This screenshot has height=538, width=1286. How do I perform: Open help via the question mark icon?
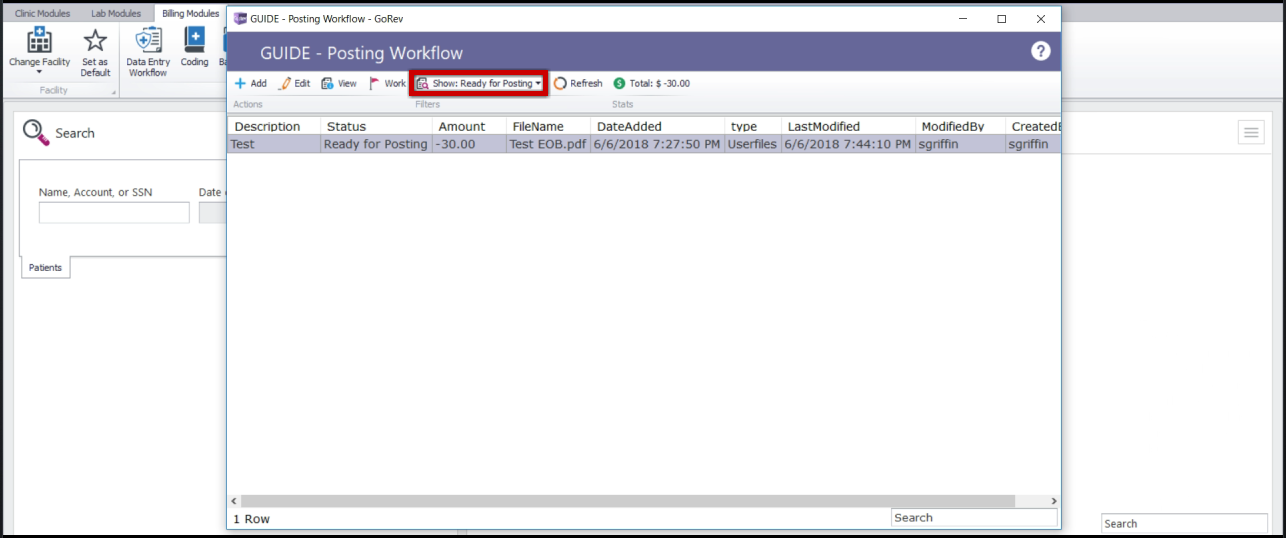[x=1041, y=51]
